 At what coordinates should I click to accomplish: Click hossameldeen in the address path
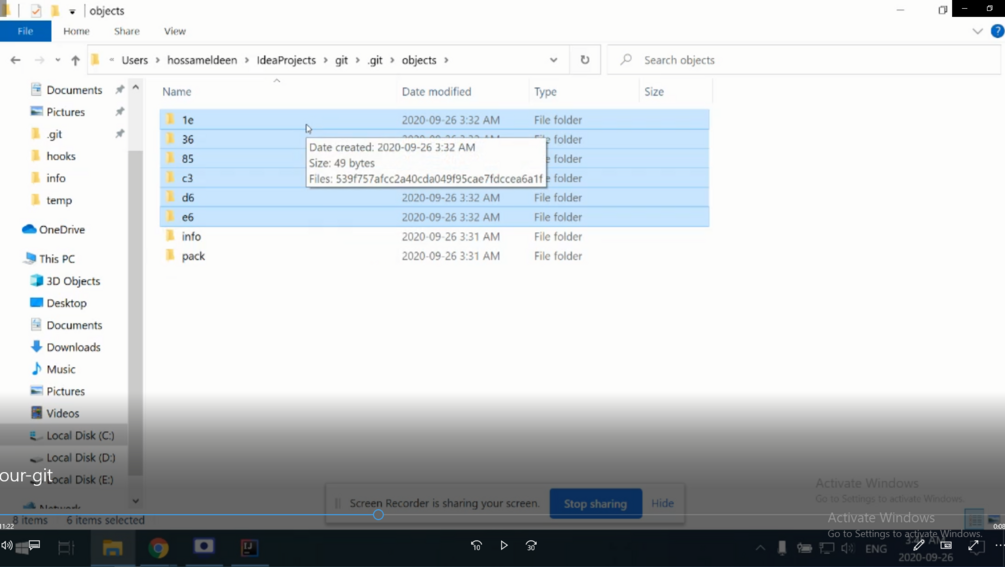[x=202, y=60]
